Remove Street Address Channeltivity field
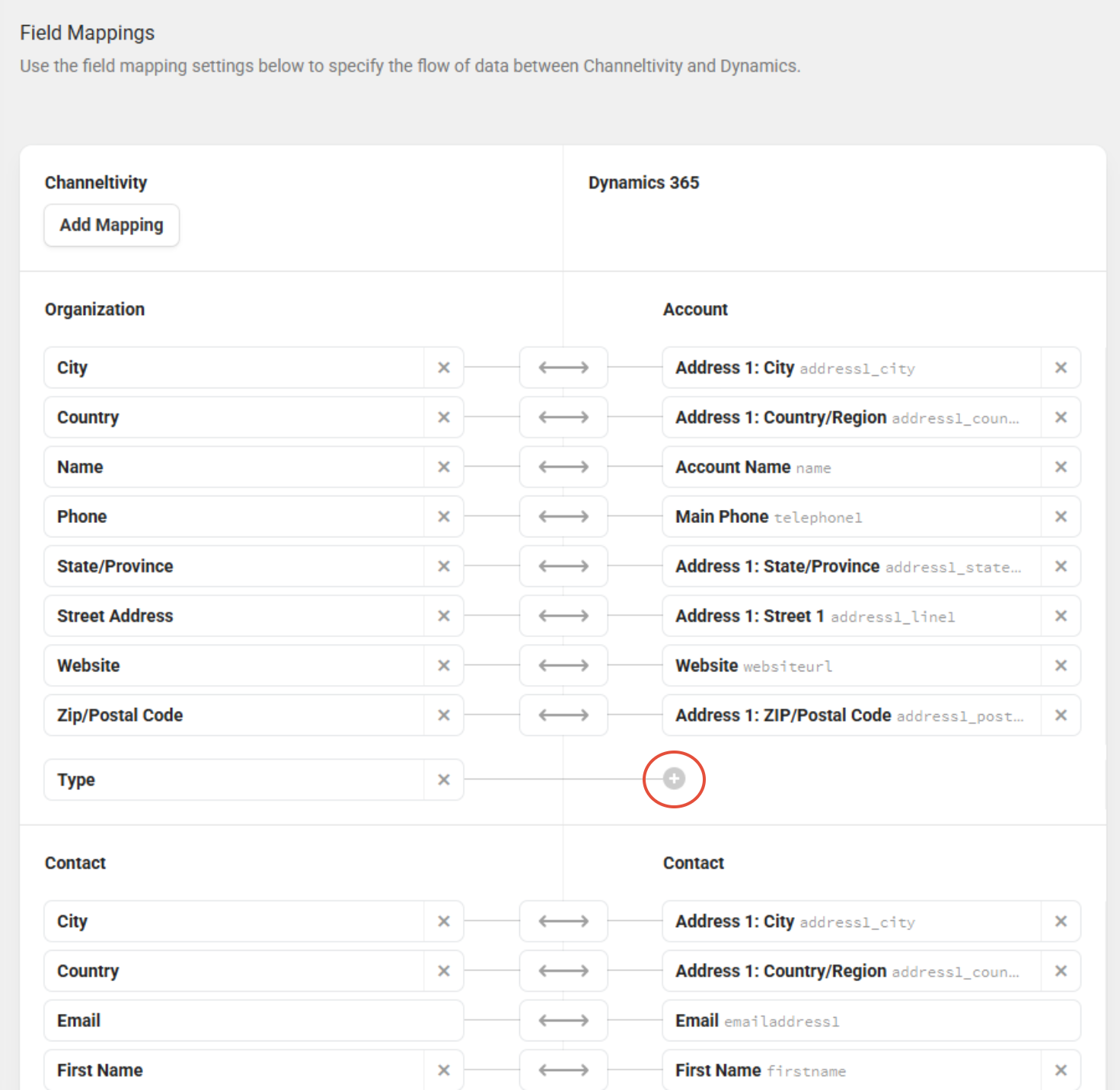The height and width of the screenshot is (1090, 1120). coord(444,616)
